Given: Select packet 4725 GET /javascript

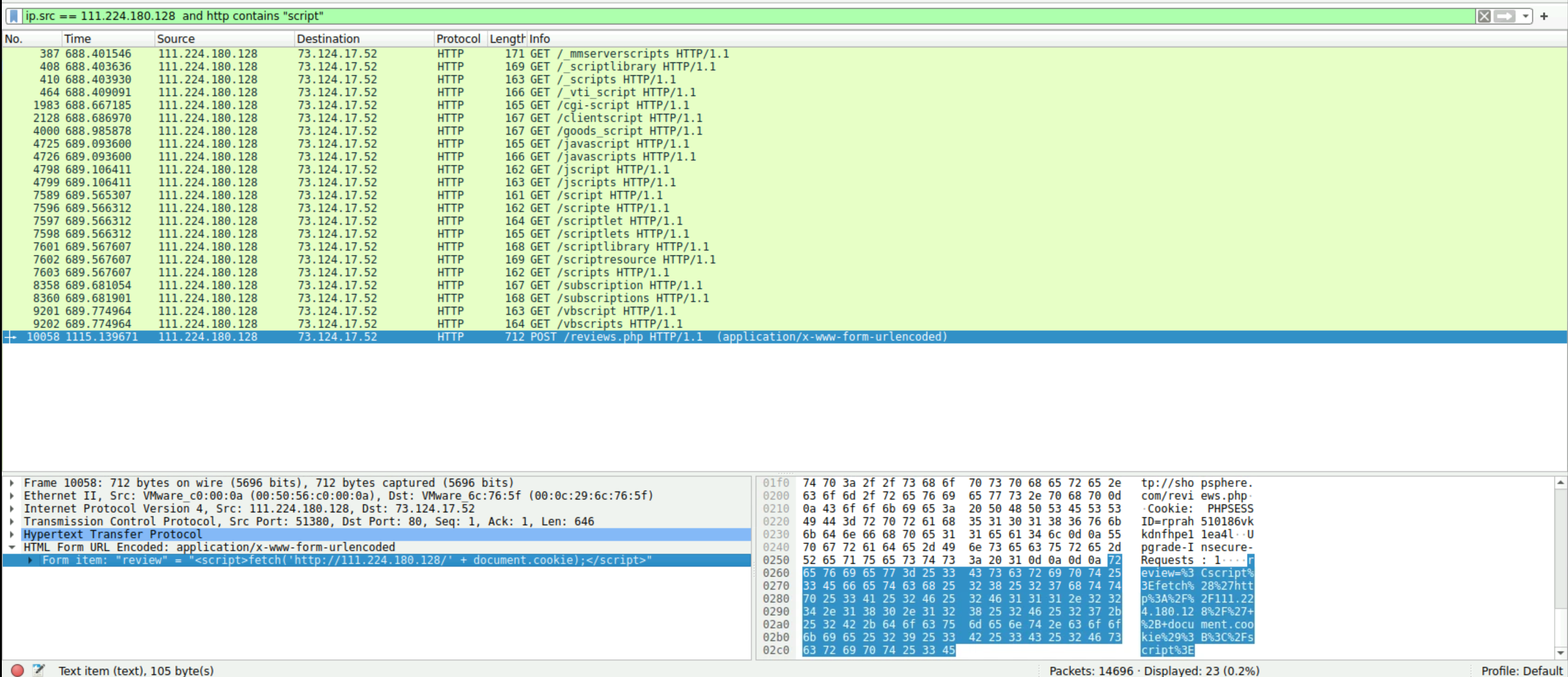Looking at the screenshot, I should pyautogui.click(x=784, y=144).
